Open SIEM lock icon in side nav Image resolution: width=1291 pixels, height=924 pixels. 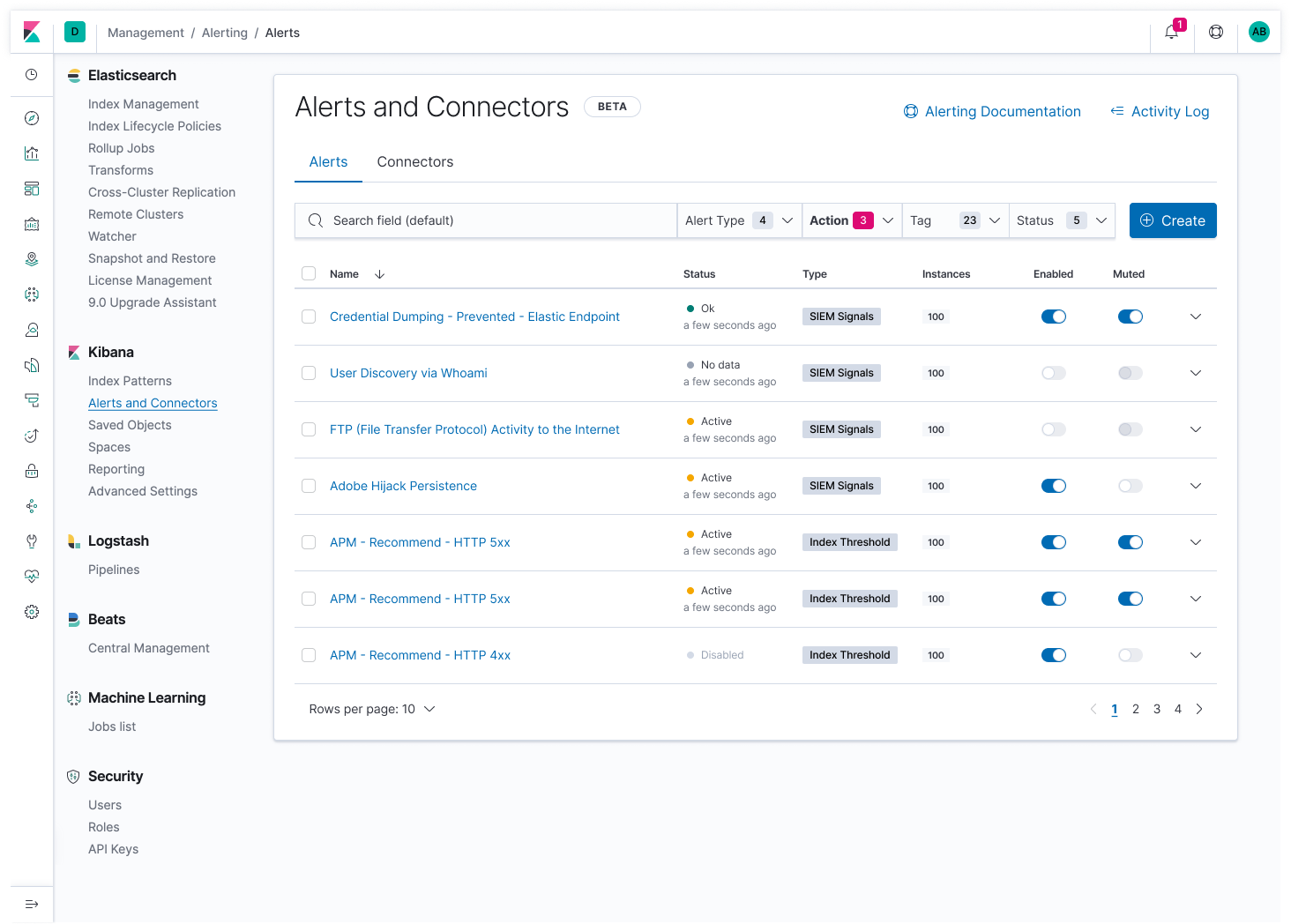pyautogui.click(x=32, y=471)
